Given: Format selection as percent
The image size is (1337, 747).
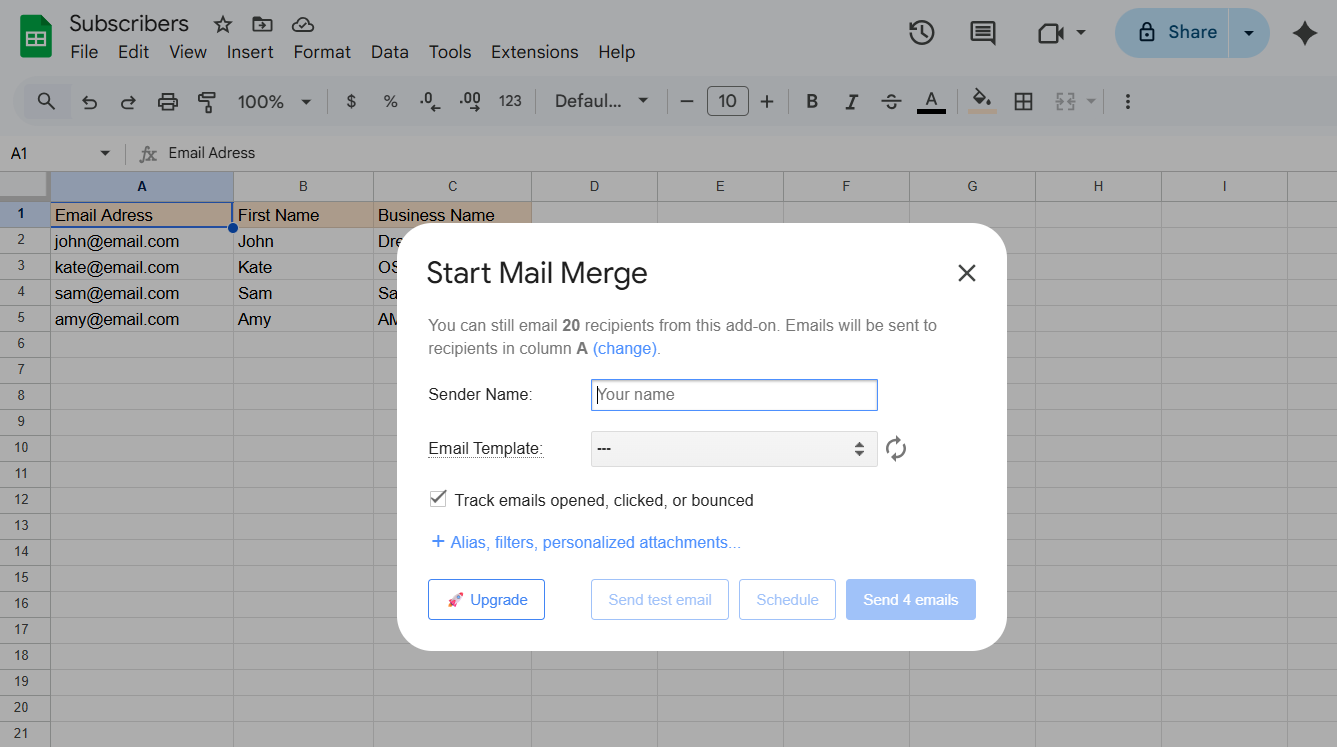Looking at the screenshot, I should coord(390,101).
